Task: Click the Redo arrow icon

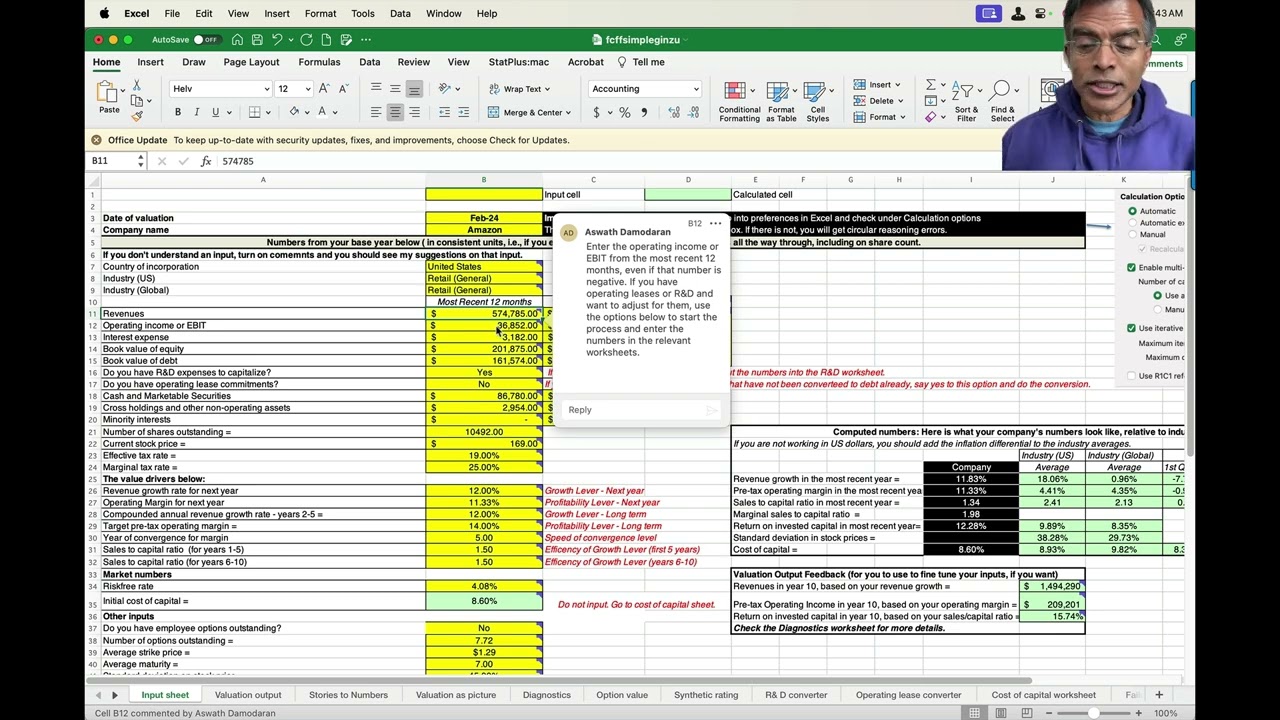Action: pyautogui.click(x=306, y=40)
